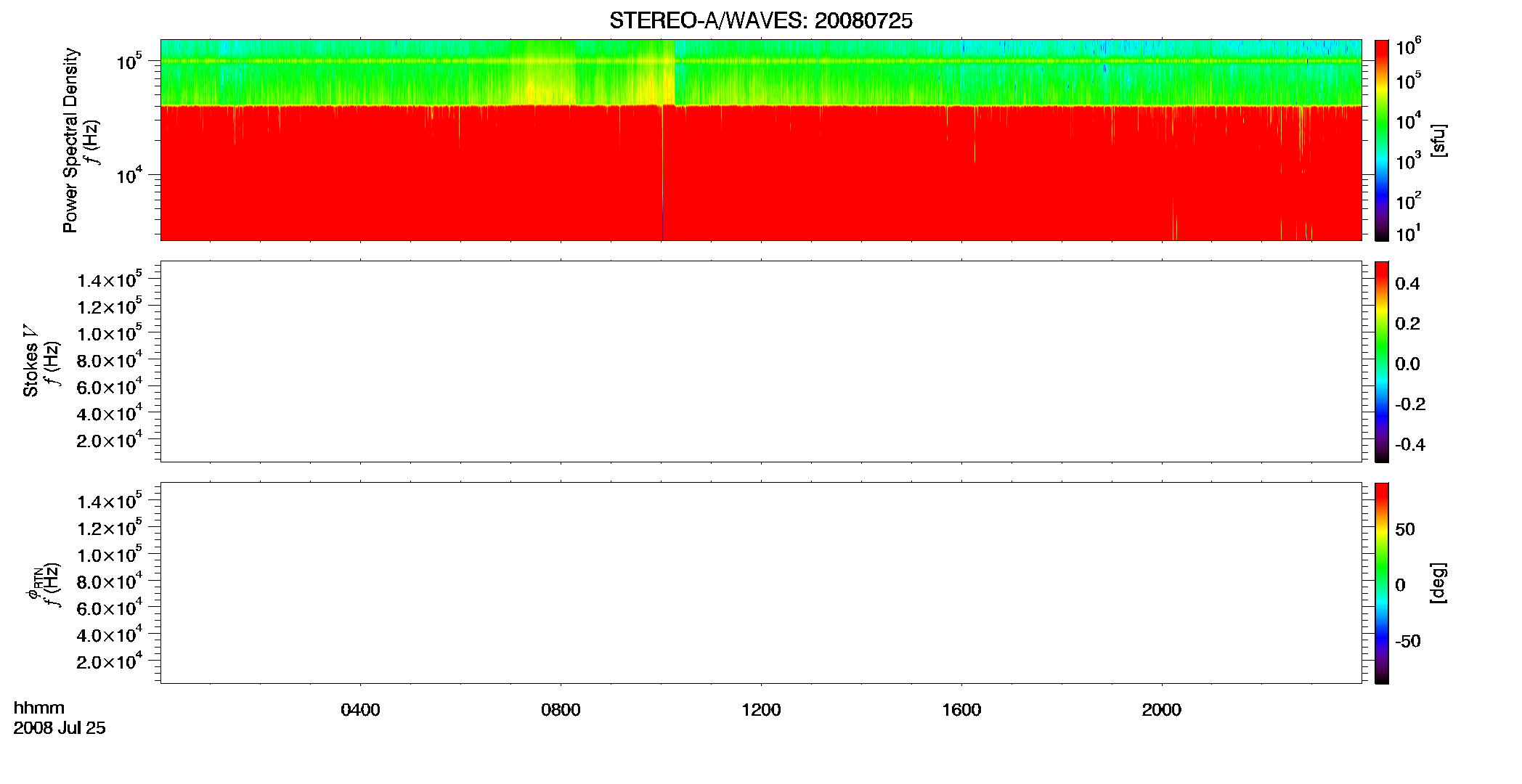
Task: Click the empty phi RTN plot panel
Action: (x=761, y=583)
